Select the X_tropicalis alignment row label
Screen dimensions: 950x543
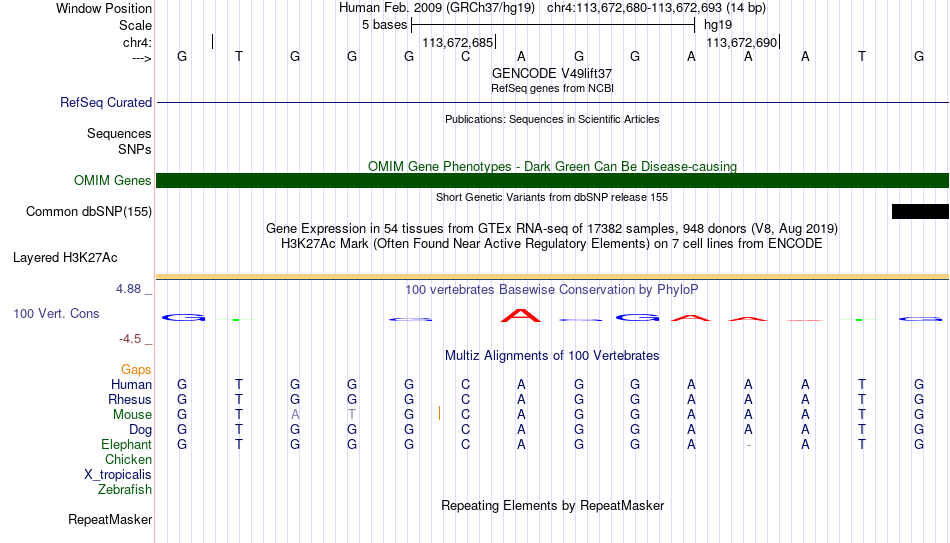pyautogui.click(x=118, y=475)
